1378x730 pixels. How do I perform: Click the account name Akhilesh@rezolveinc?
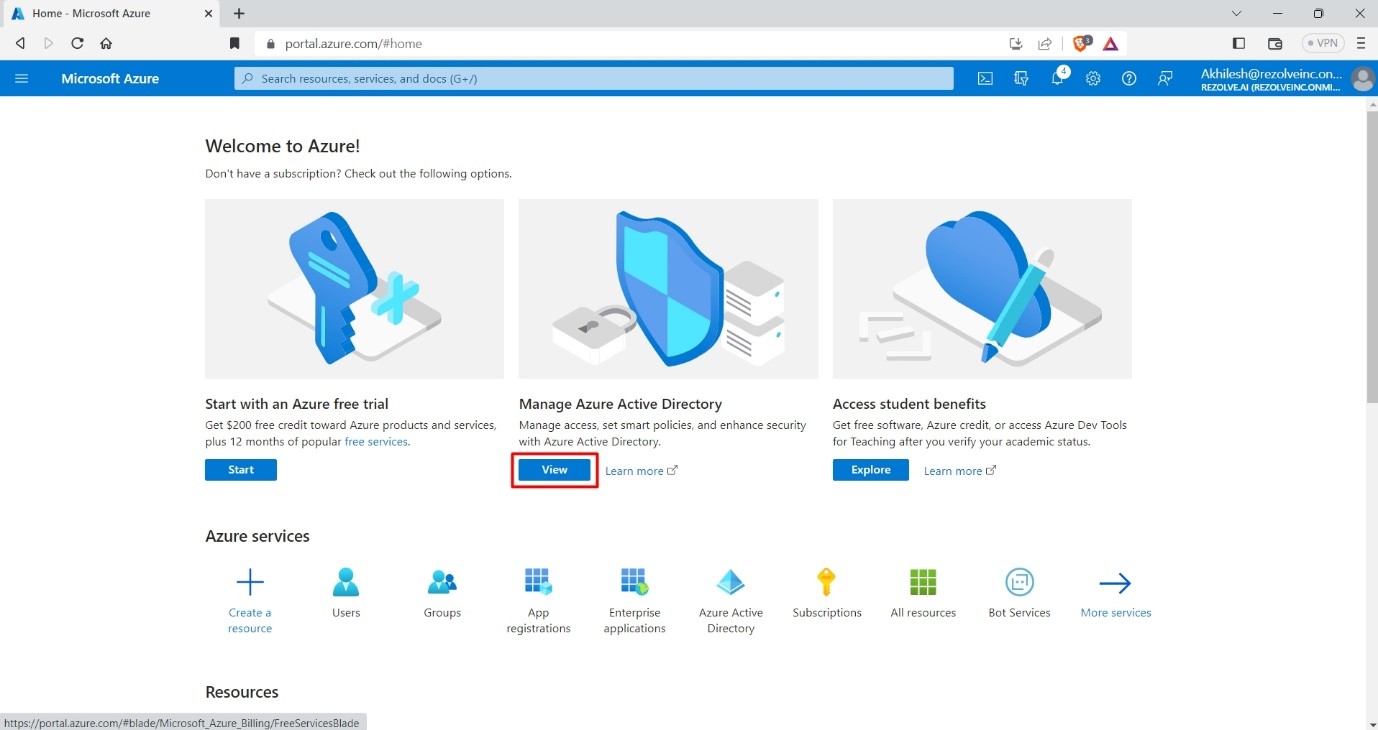1271,73
